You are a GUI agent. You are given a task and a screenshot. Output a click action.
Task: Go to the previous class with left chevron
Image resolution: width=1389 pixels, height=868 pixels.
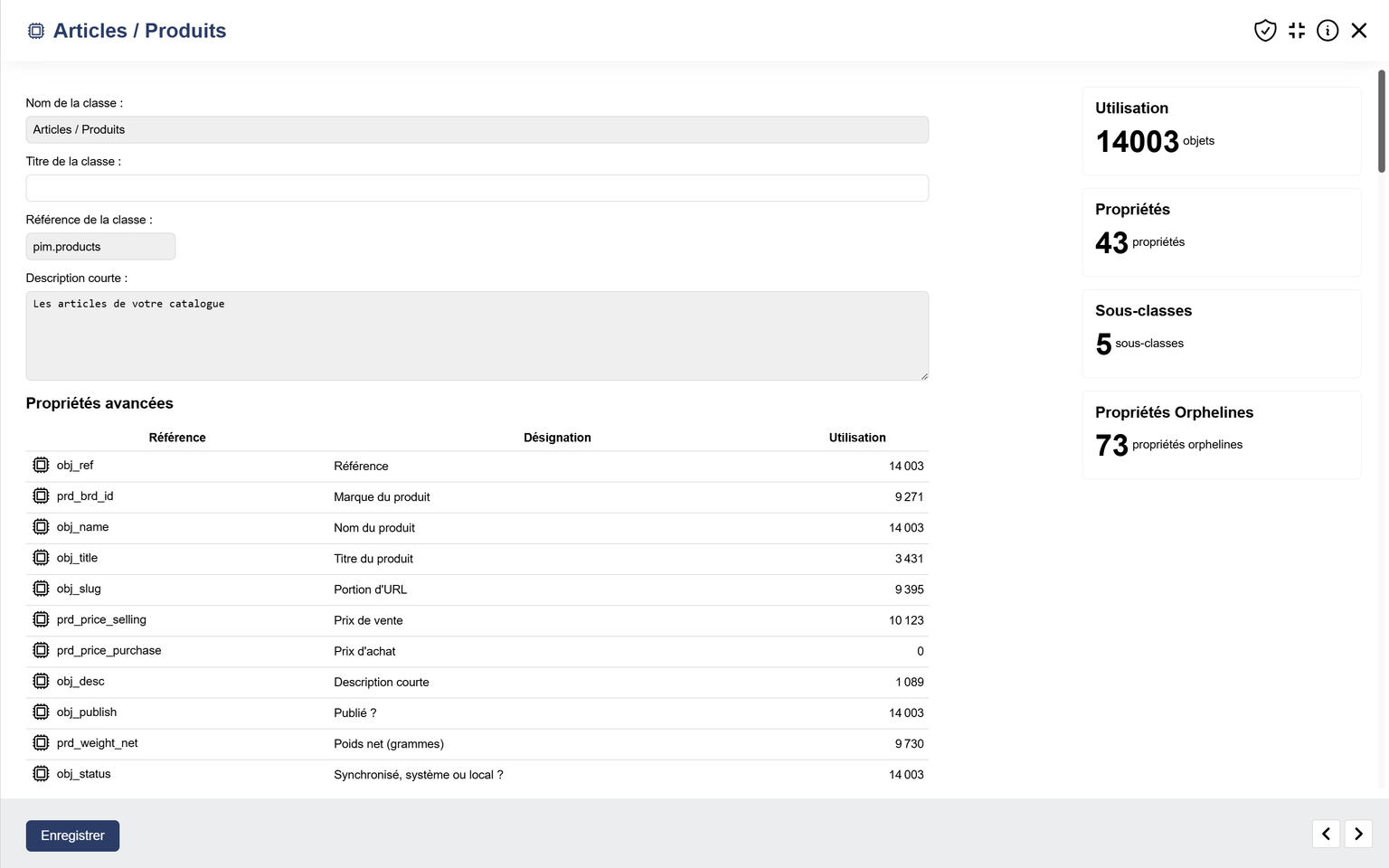point(1326,834)
